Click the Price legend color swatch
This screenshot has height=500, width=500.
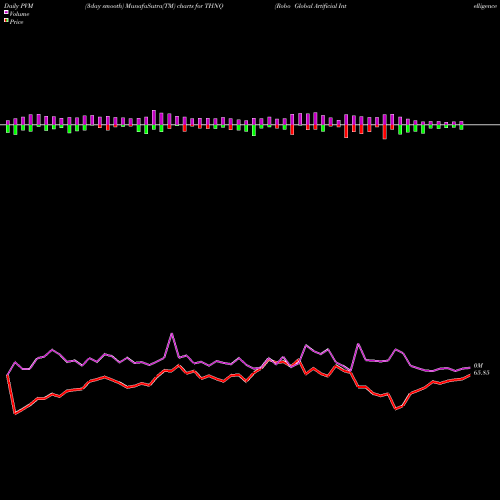tap(6, 21)
